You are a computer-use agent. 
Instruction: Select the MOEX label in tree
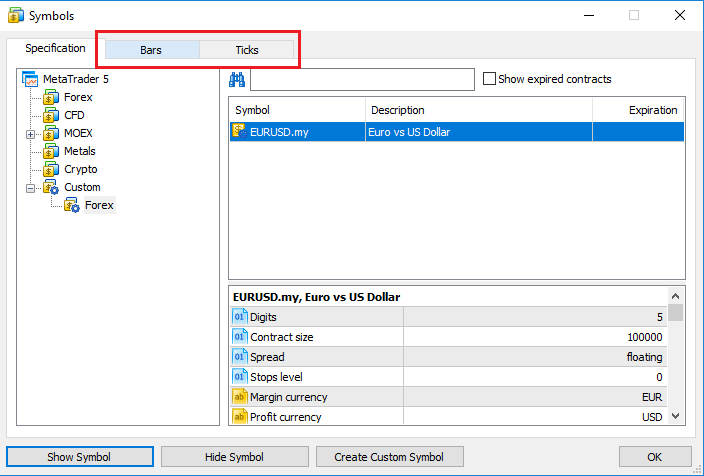coord(79,133)
